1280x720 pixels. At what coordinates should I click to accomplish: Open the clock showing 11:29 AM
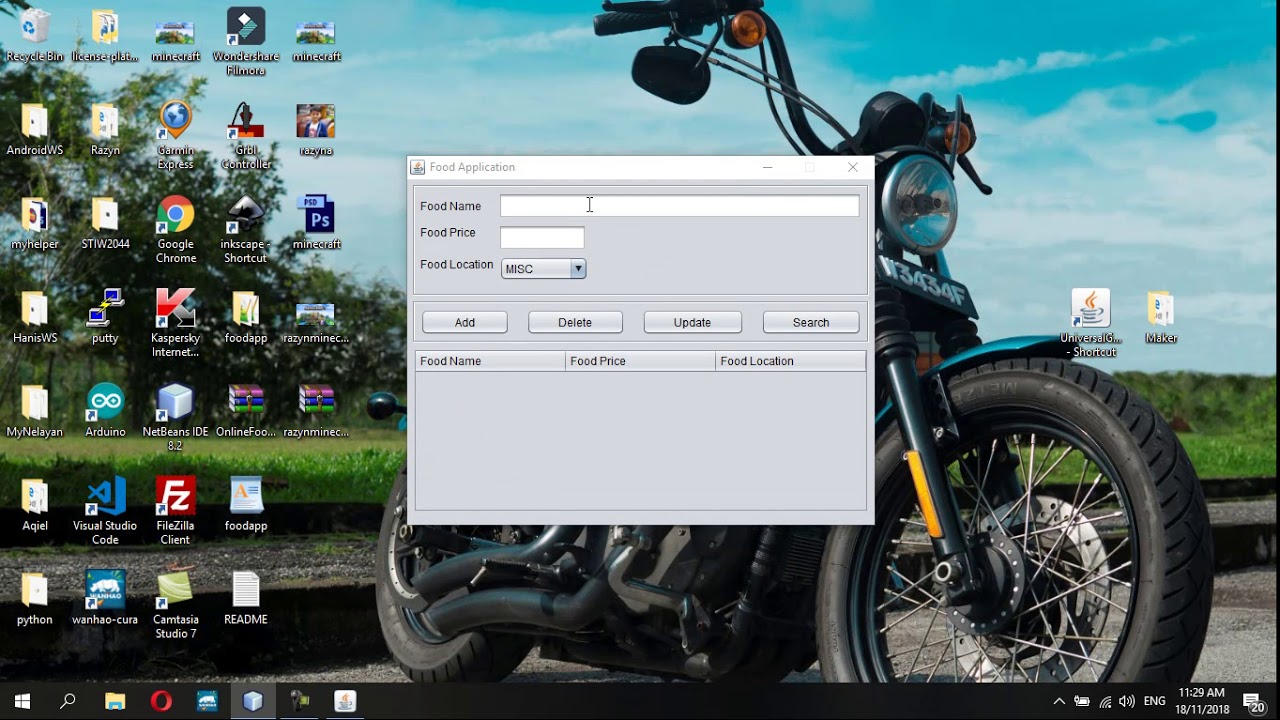(x=1202, y=701)
